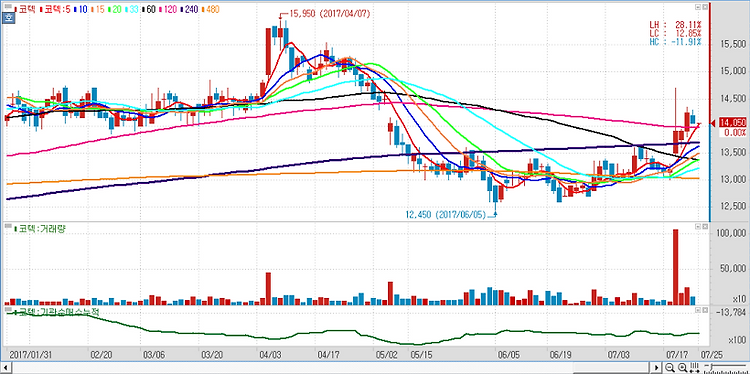Click the LC : 12.85% statistic
Viewport: 750px width, 374px height.
pyautogui.click(x=675, y=33)
